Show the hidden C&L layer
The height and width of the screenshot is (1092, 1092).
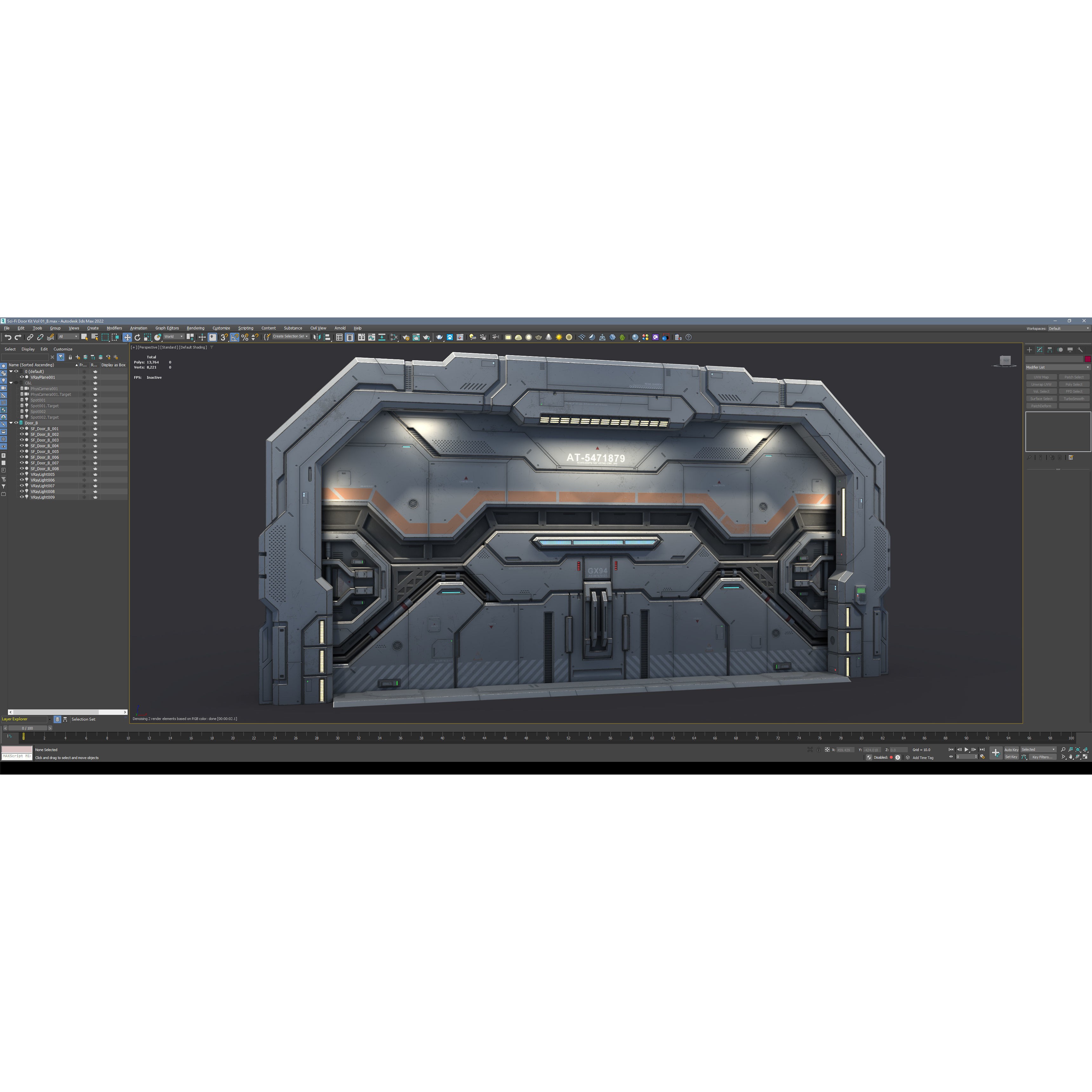(x=17, y=383)
